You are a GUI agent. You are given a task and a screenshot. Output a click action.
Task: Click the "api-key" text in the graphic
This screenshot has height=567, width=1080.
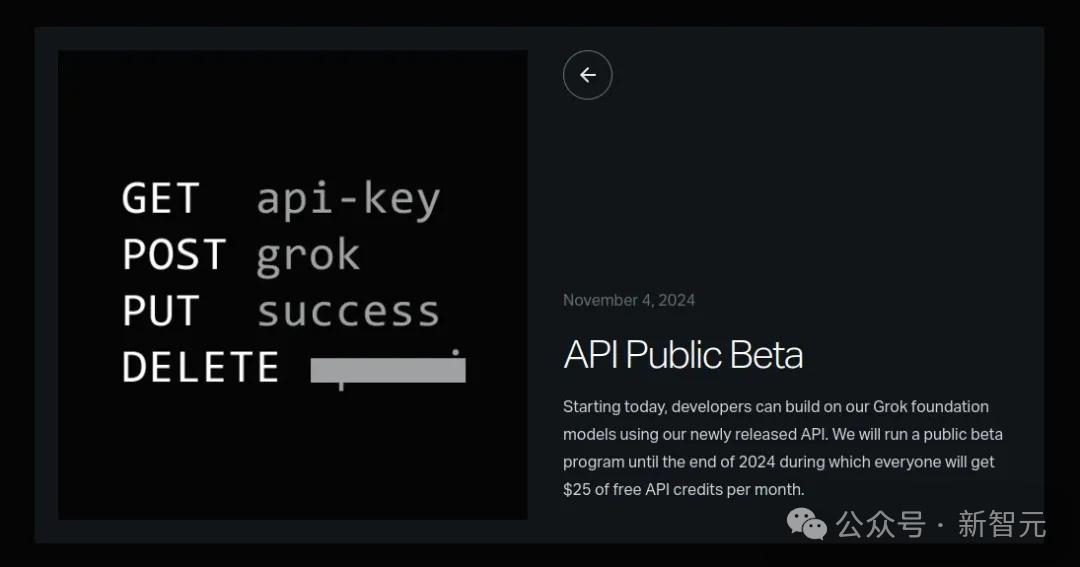tap(348, 199)
